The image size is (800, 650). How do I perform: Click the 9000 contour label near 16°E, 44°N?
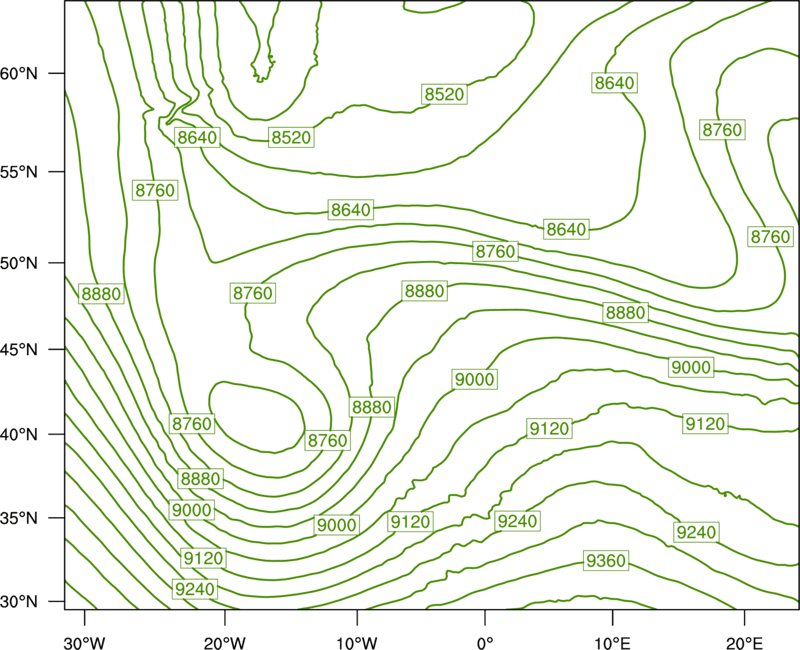691,367
